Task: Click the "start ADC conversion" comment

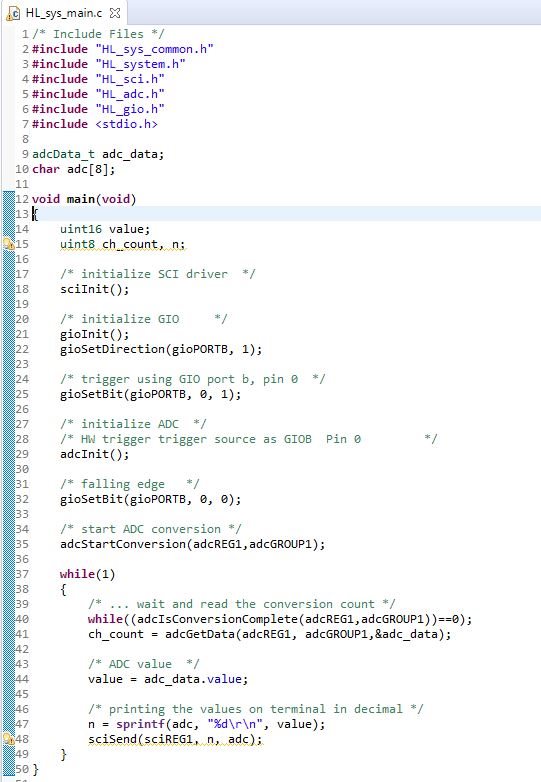Action: [x=151, y=529]
